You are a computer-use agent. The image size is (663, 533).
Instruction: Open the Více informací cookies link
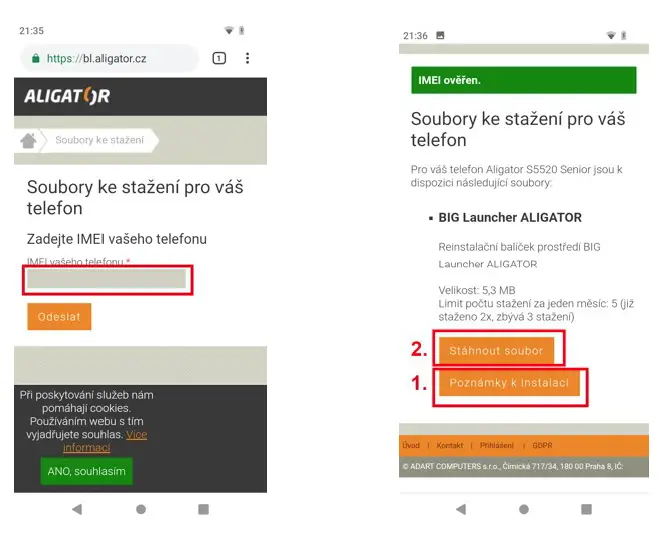pyautogui.click(x=105, y=441)
